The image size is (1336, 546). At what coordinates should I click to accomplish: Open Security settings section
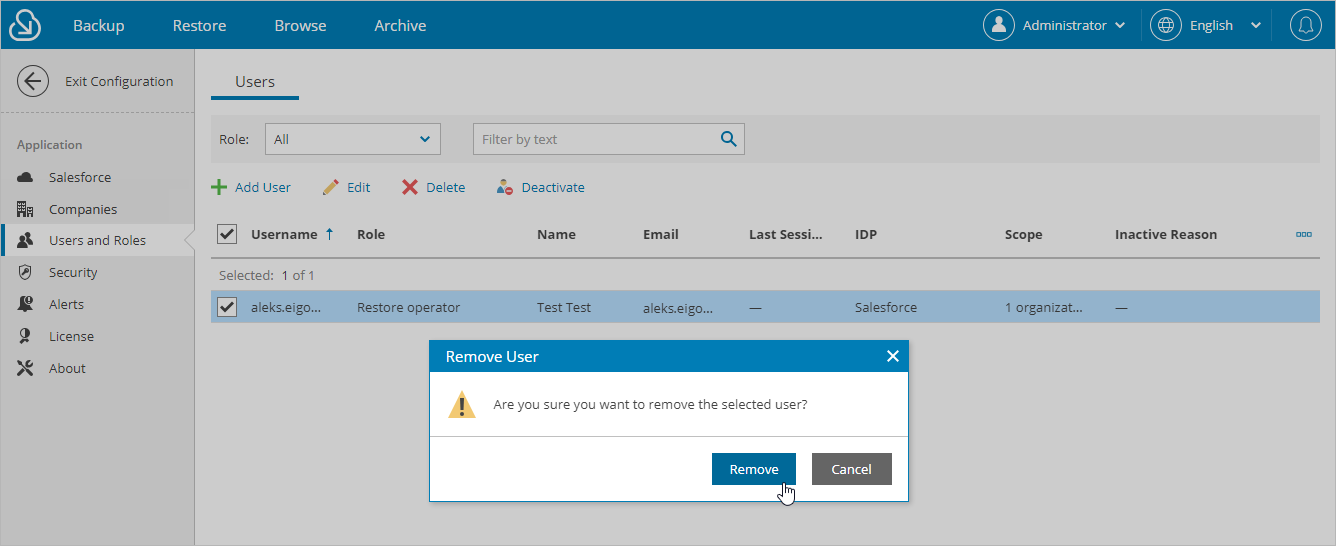tap(73, 272)
